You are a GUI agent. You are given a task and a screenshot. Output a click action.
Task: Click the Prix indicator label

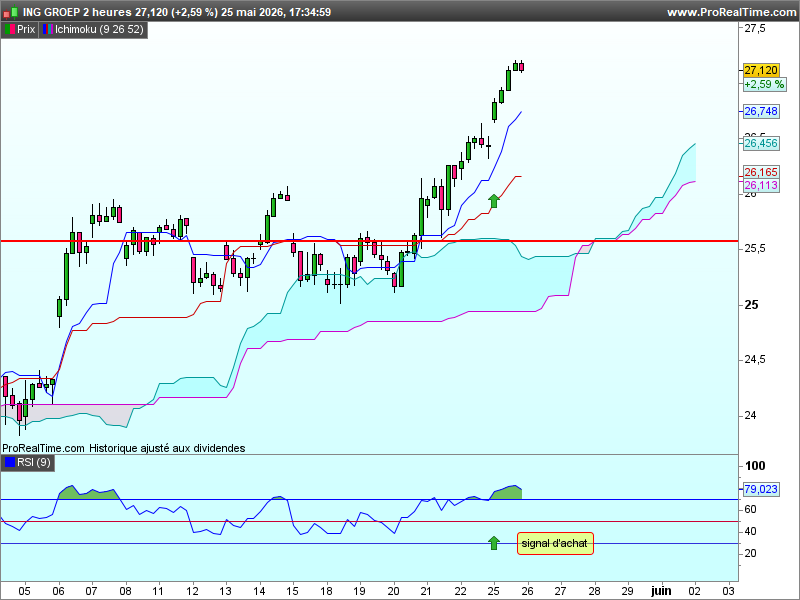[x=20, y=30]
